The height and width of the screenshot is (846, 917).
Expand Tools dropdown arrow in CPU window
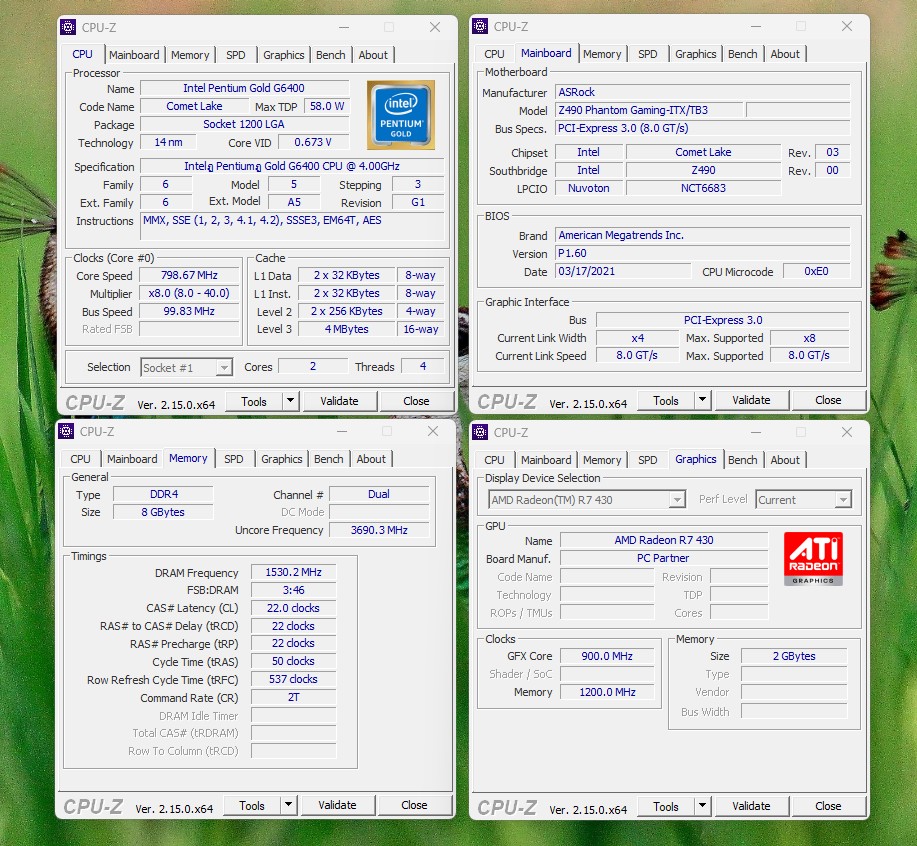[x=290, y=401]
